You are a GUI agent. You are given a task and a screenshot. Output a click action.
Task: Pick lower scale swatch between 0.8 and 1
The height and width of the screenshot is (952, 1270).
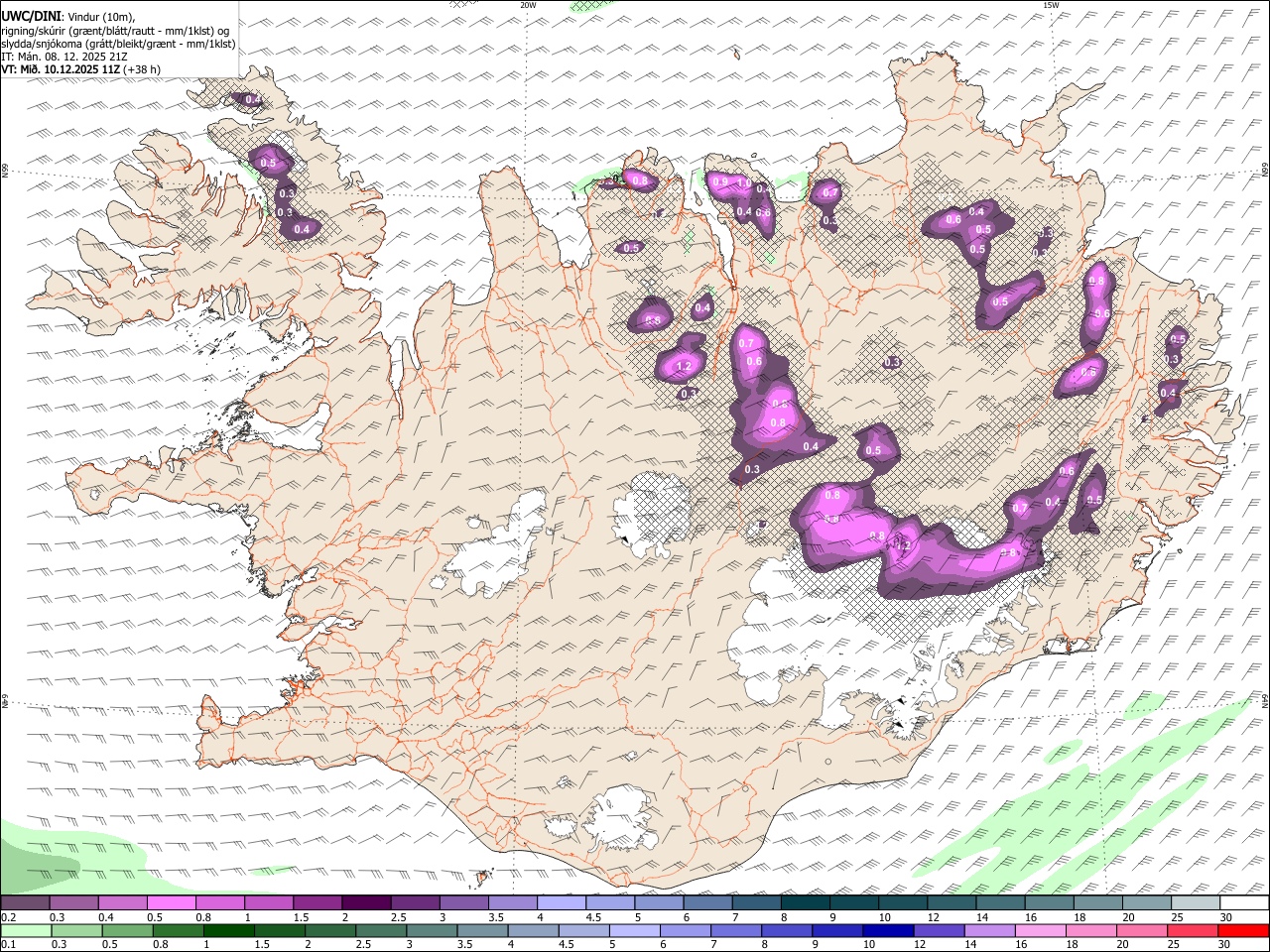click(178, 931)
